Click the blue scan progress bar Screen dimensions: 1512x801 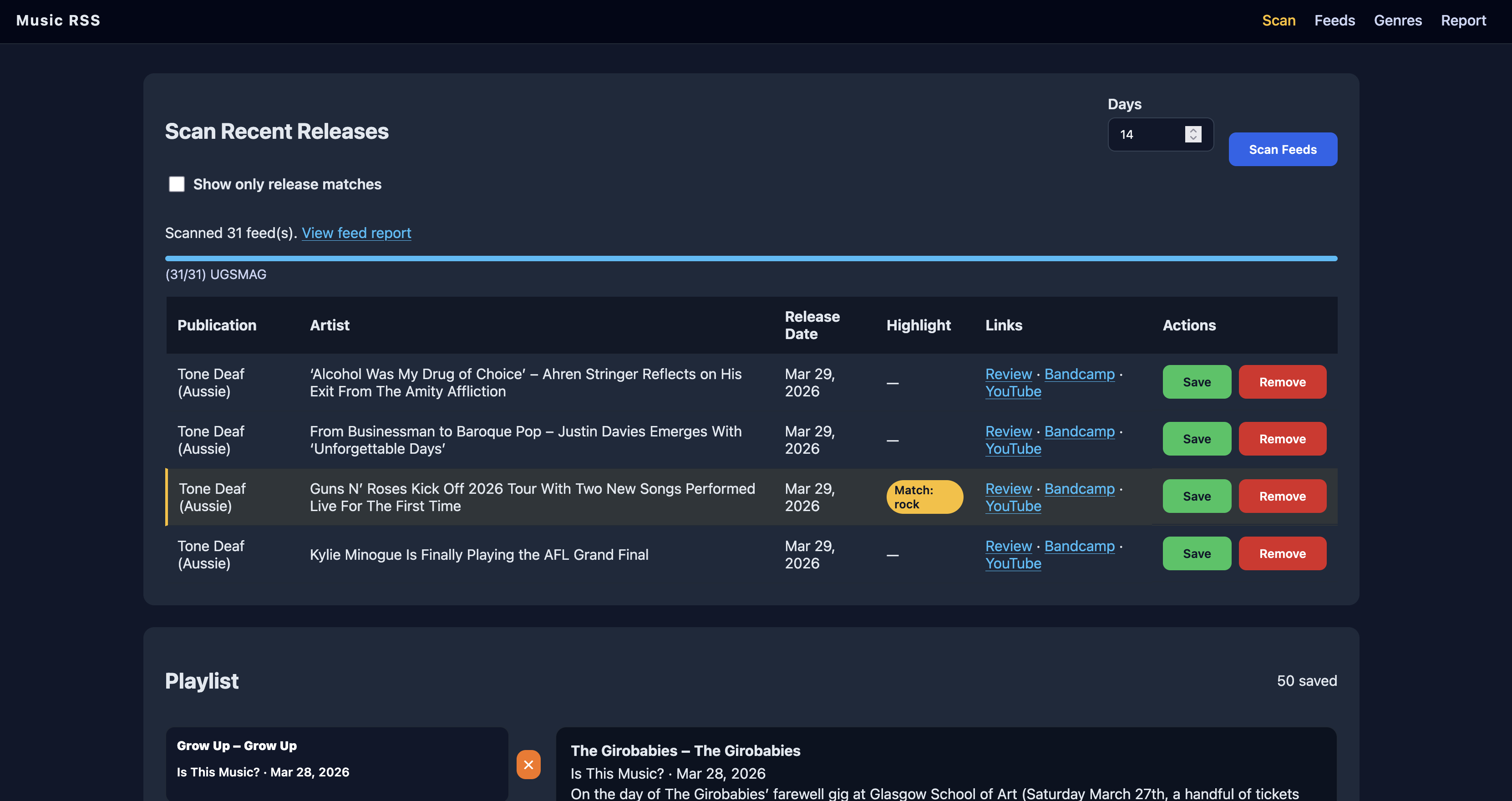(x=751, y=258)
